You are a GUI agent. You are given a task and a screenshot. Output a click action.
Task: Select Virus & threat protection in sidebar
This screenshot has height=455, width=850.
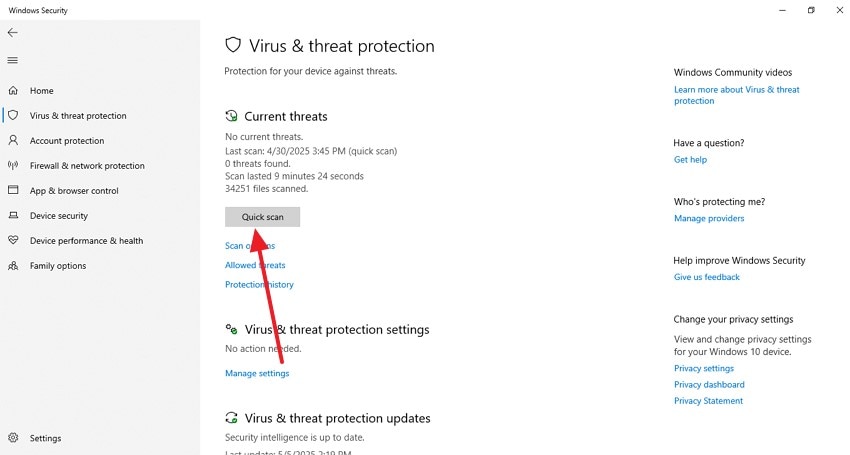[78, 116]
